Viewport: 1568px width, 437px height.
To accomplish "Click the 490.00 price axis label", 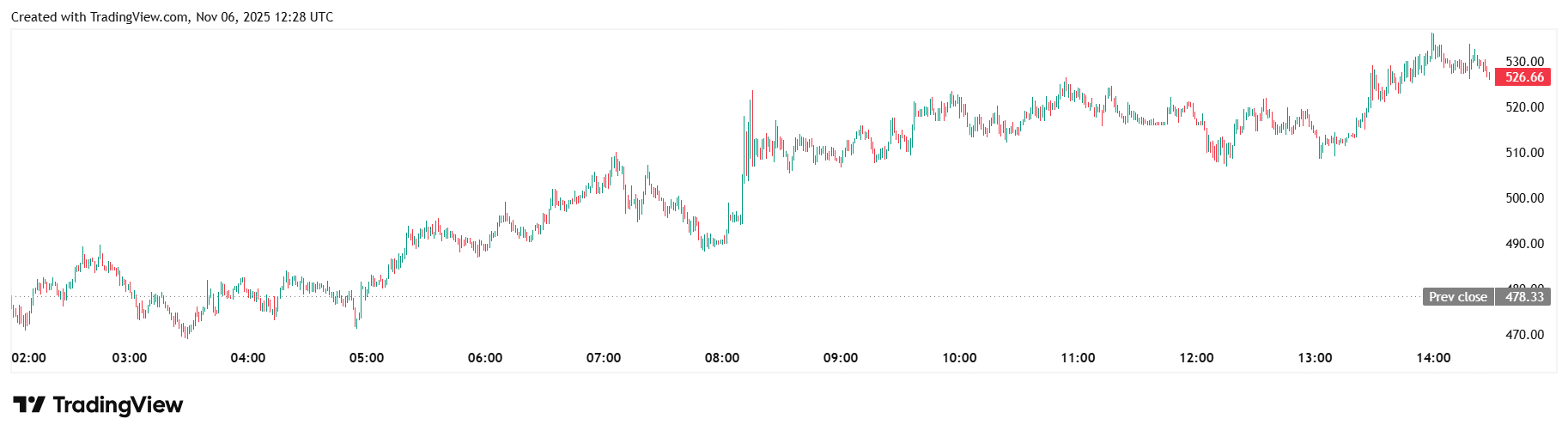I will (x=1524, y=244).
